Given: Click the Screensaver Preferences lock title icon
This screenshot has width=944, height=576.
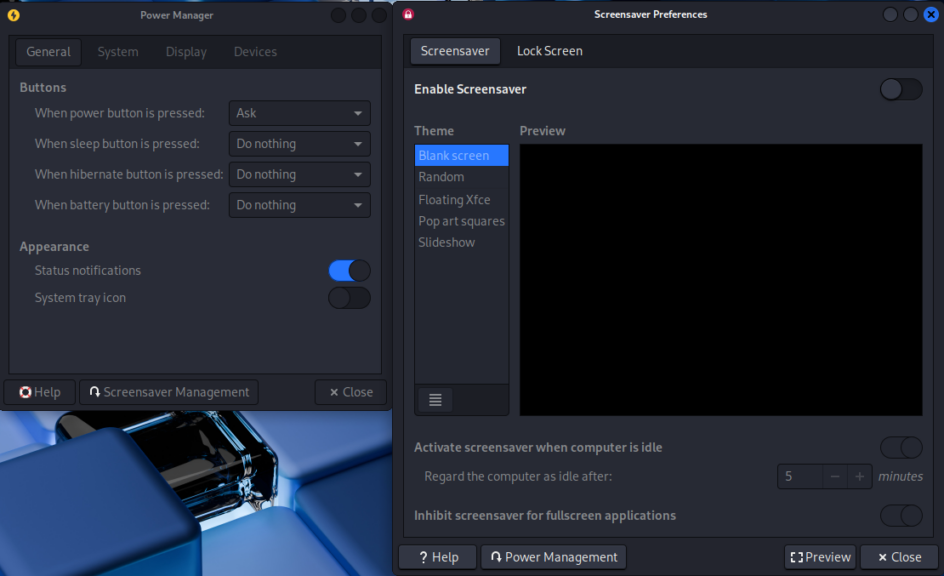Looking at the screenshot, I should coord(408,14).
